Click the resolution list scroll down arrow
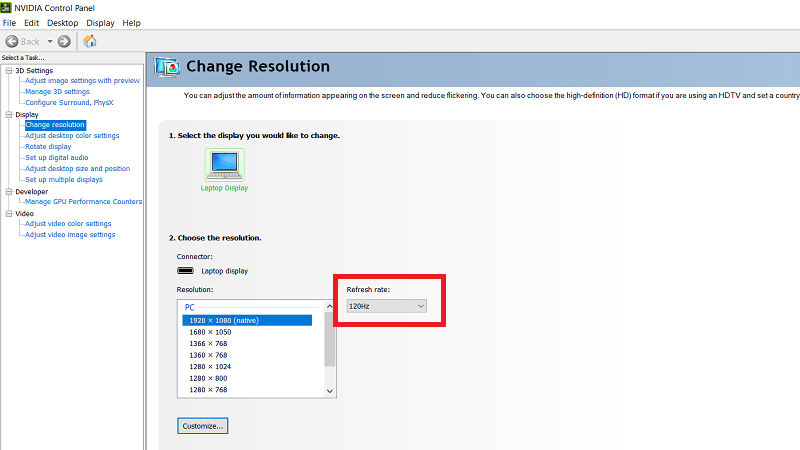This screenshot has width=800, height=450. pyautogui.click(x=330, y=391)
